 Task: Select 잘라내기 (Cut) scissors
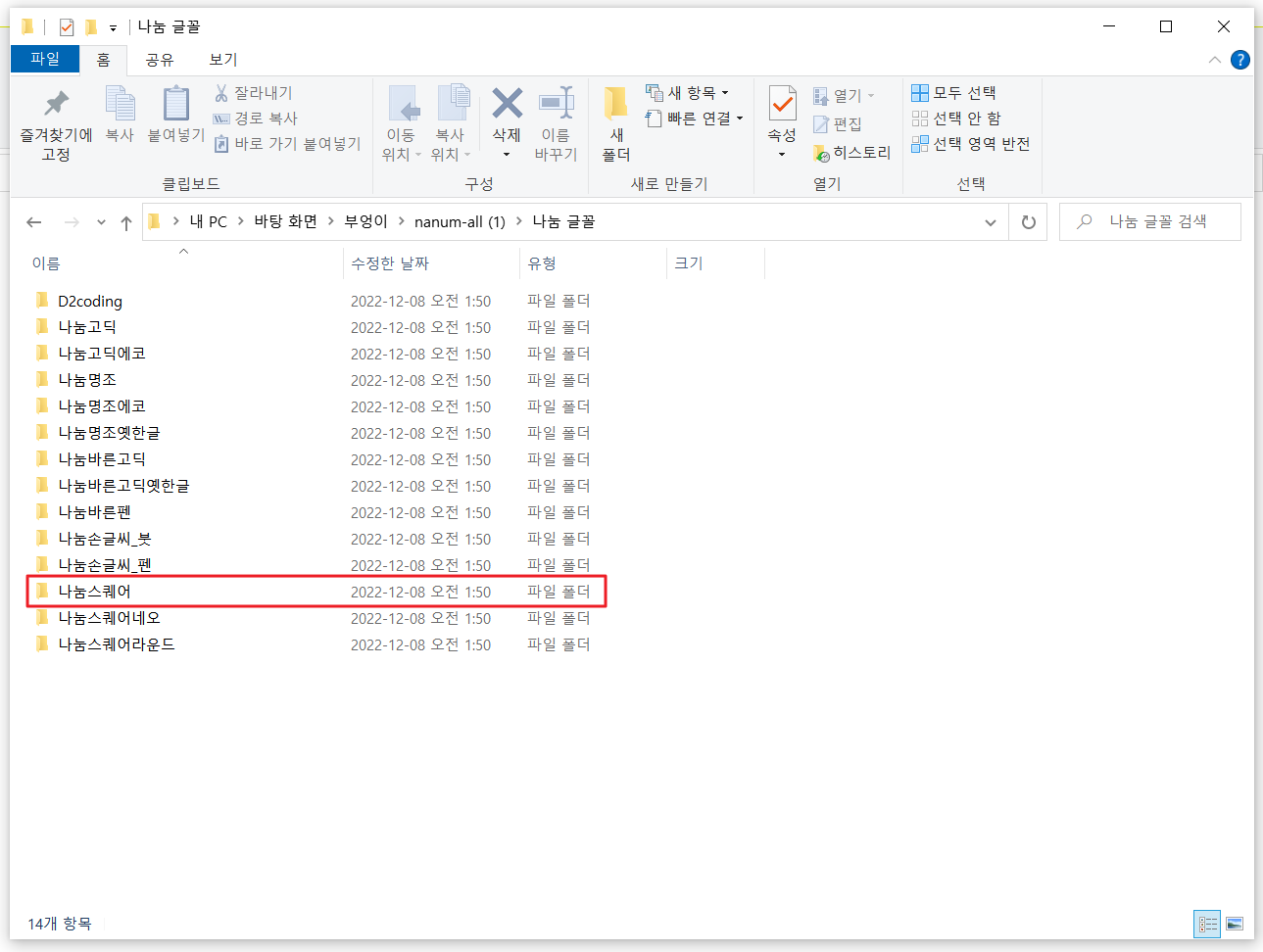(253, 93)
